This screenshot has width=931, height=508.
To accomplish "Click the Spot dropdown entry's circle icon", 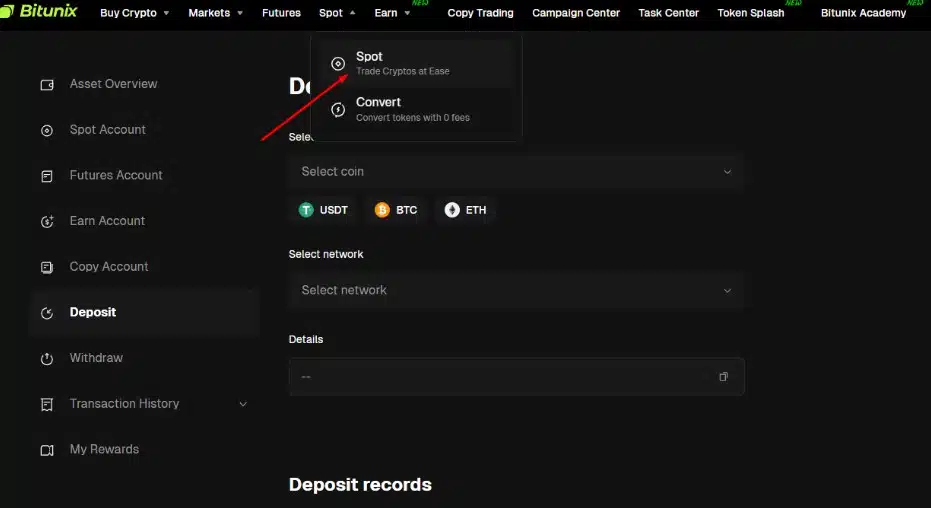I will click(338, 64).
